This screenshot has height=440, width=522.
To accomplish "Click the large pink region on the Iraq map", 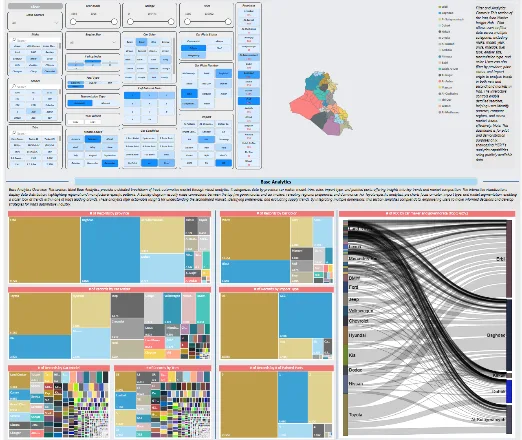I will (x=303, y=104).
